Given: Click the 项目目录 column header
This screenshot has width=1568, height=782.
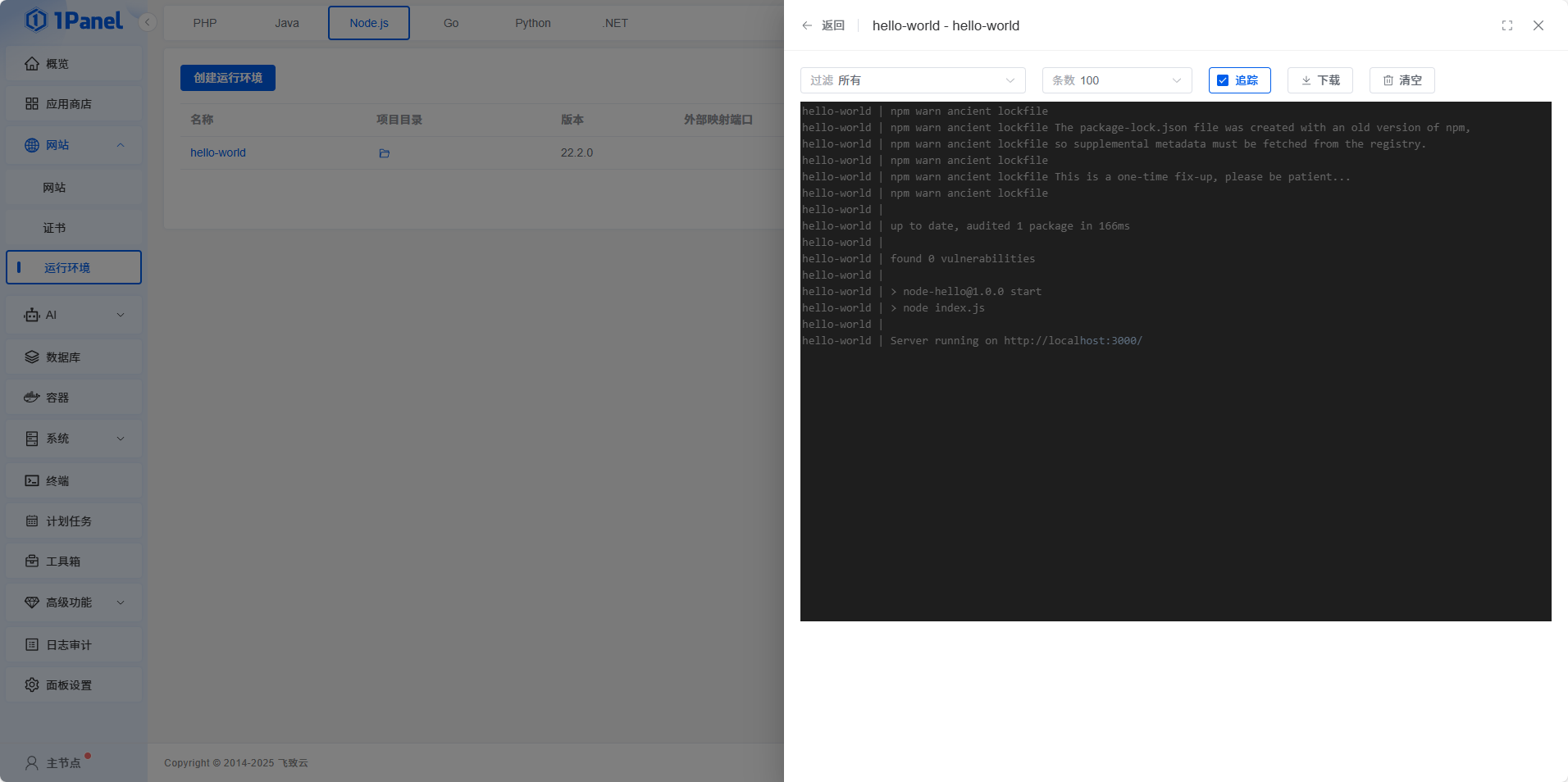Looking at the screenshot, I should [399, 120].
